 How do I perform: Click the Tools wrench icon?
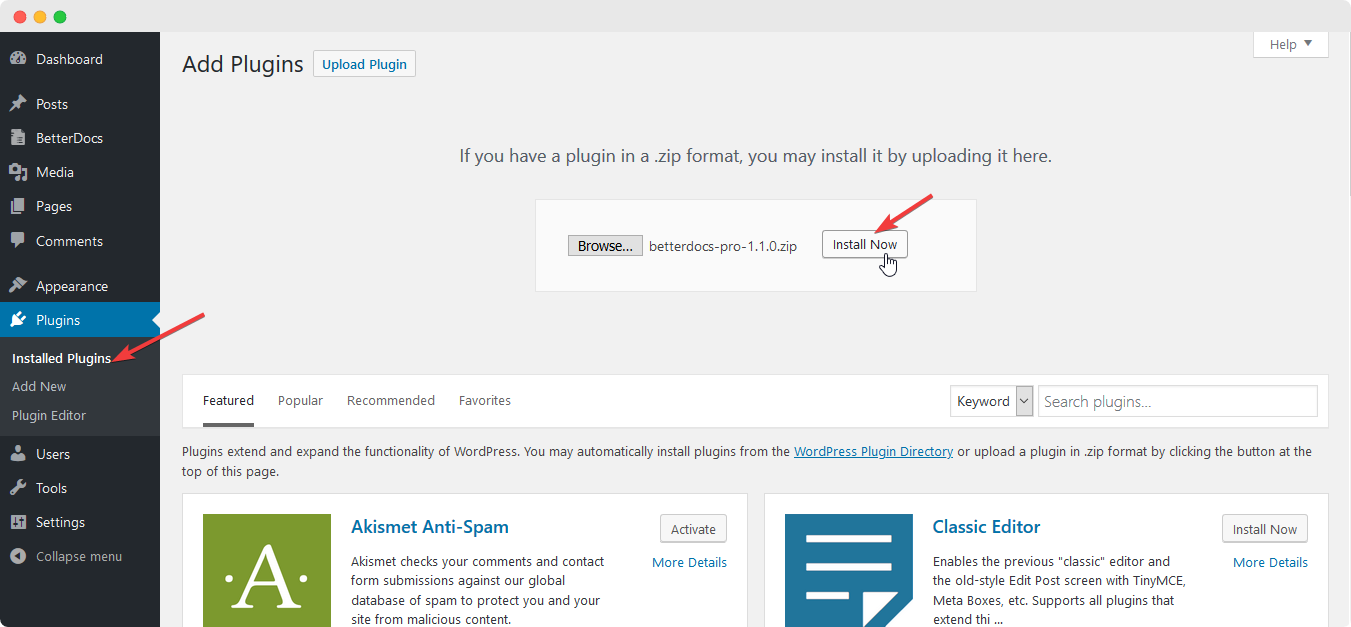[x=18, y=488]
